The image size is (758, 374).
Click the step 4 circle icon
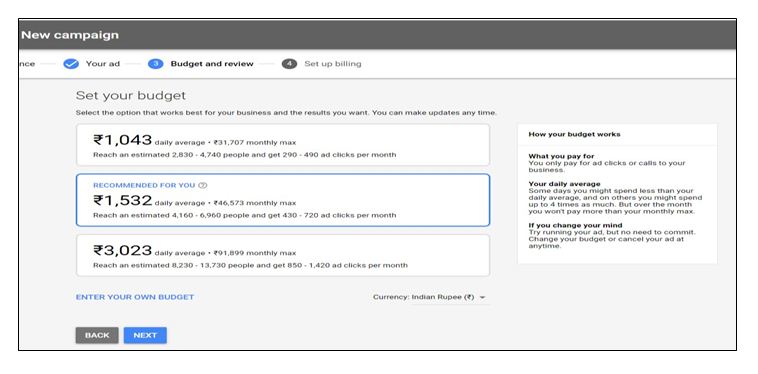pyautogui.click(x=289, y=64)
